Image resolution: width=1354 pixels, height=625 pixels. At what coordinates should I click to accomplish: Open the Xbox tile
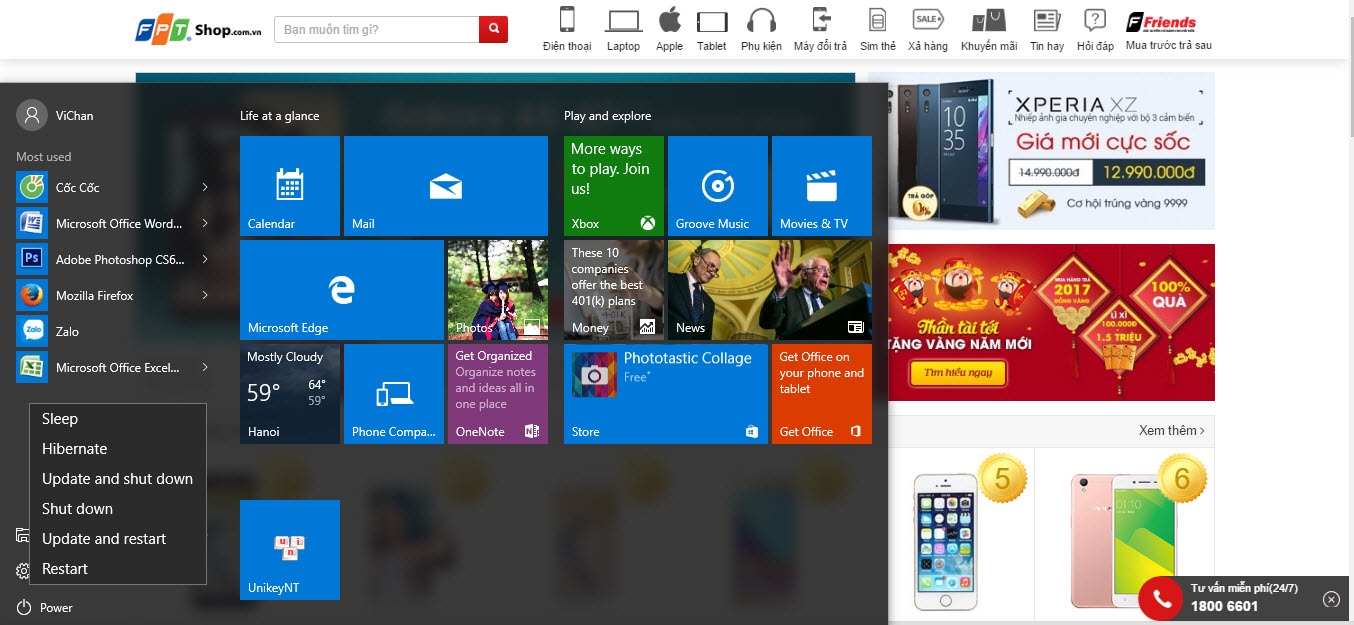click(x=614, y=186)
